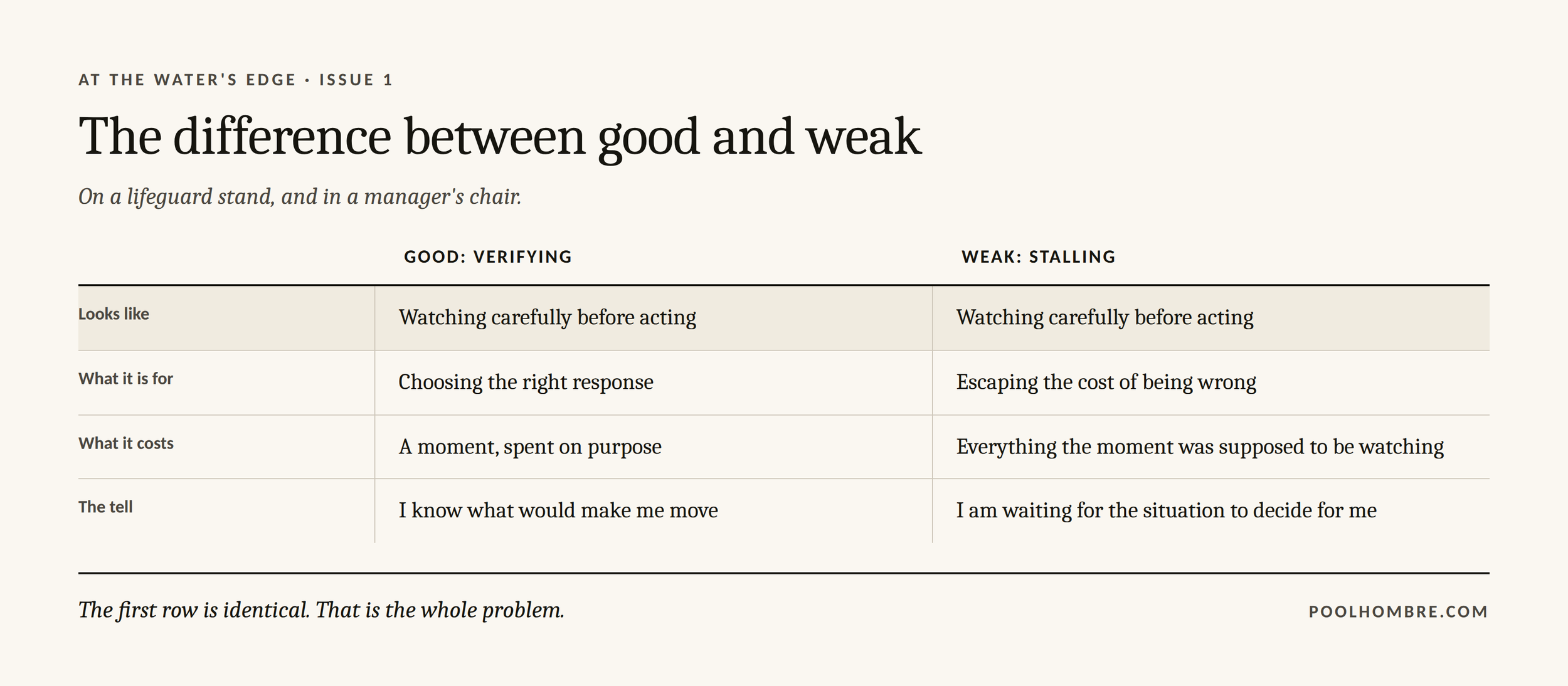
Task: Select the 'Looks like' row label
Action: (x=114, y=314)
